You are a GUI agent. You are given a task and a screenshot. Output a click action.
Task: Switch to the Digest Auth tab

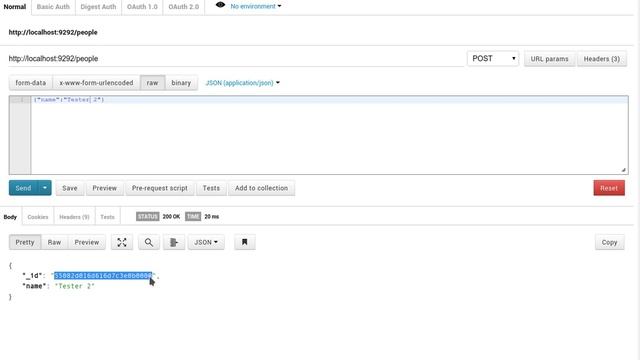point(98,7)
